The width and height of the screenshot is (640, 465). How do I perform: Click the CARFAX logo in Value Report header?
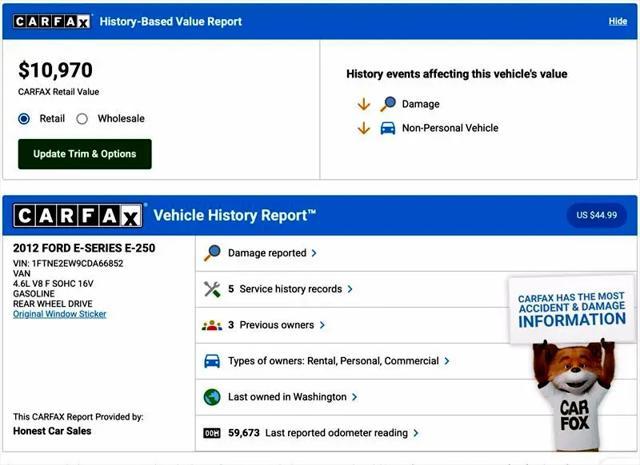[x=51, y=21]
